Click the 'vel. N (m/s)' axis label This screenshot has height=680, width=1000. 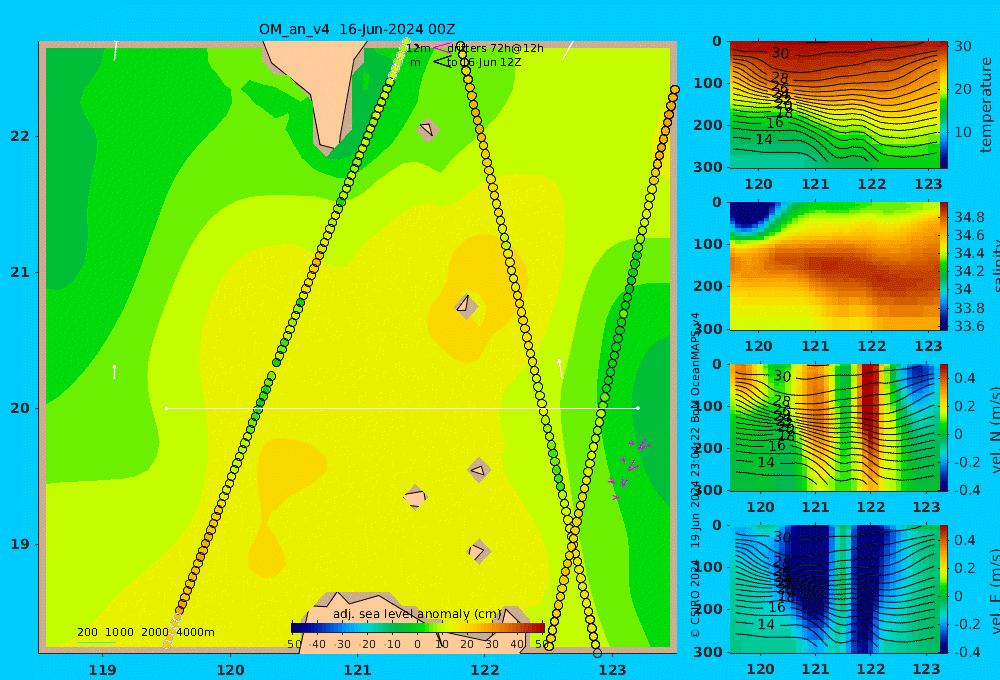[x=994, y=429]
